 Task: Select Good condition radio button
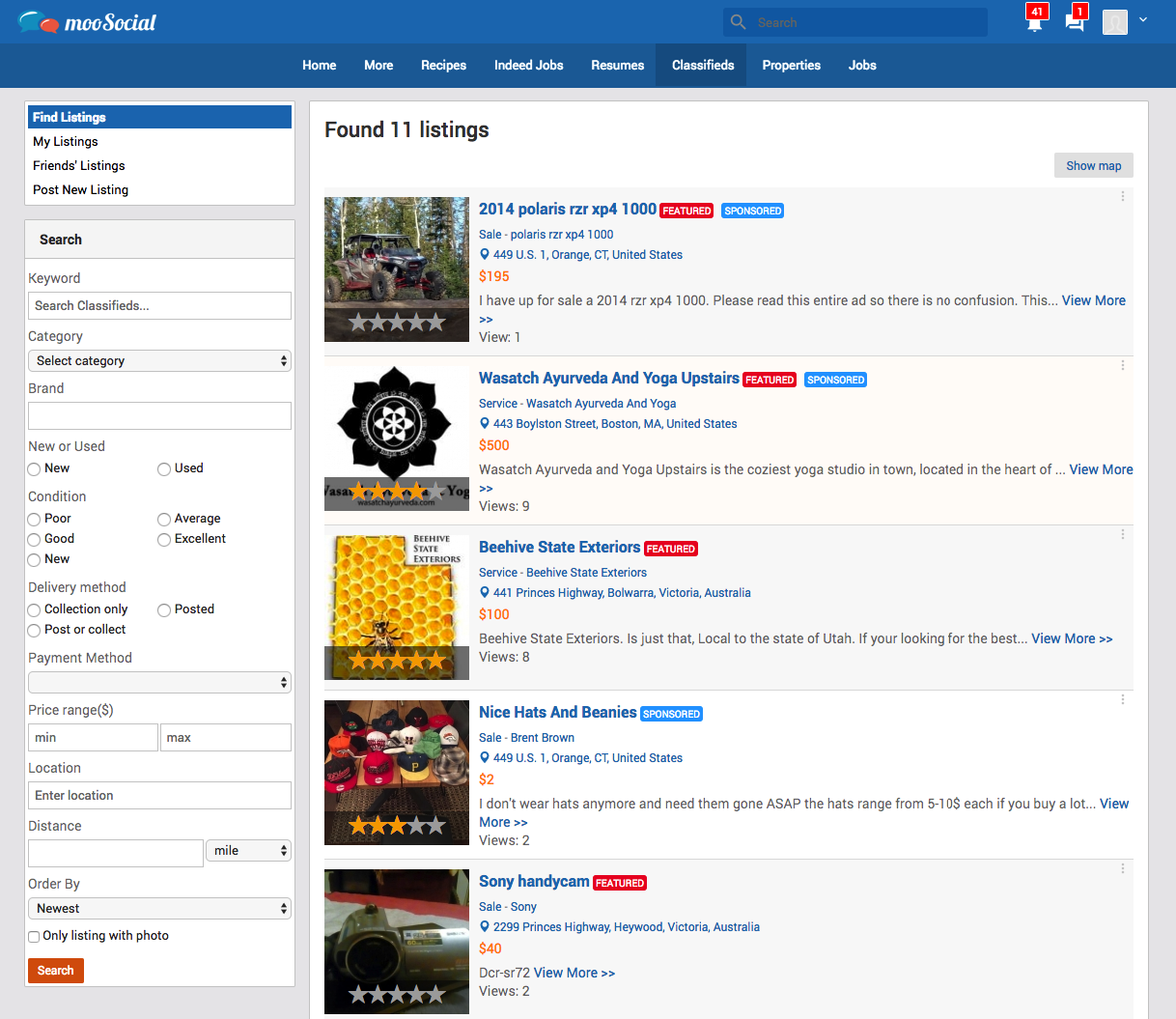click(34, 540)
